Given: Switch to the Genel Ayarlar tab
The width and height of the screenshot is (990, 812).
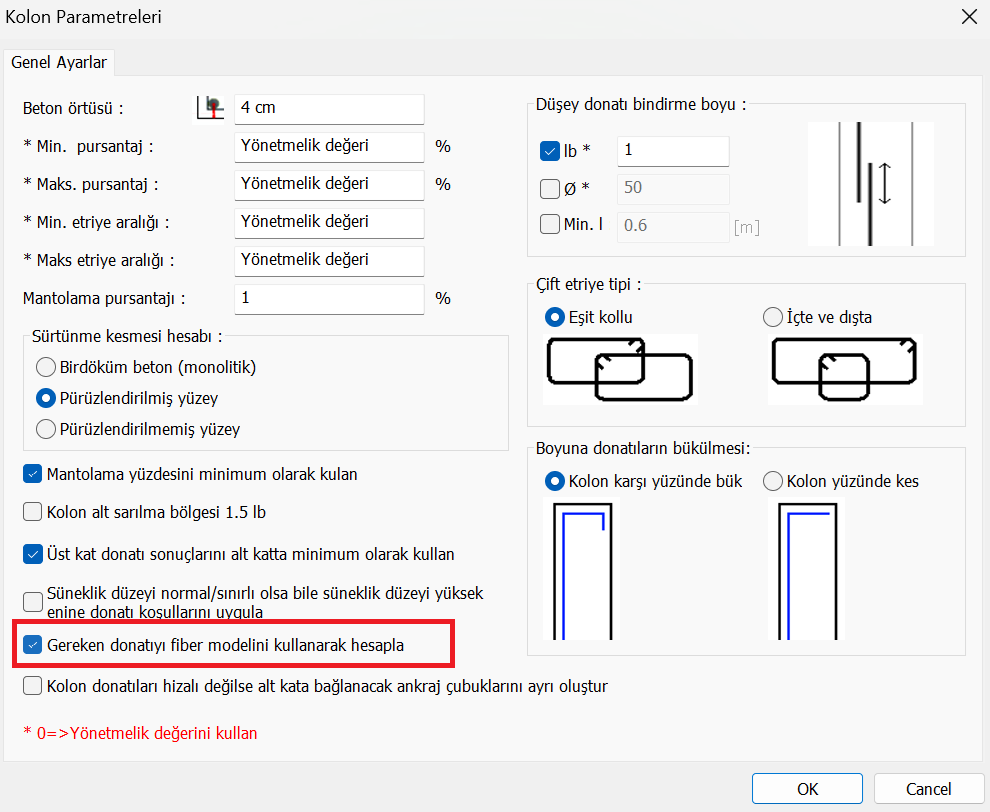Looking at the screenshot, I should coord(59,62).
